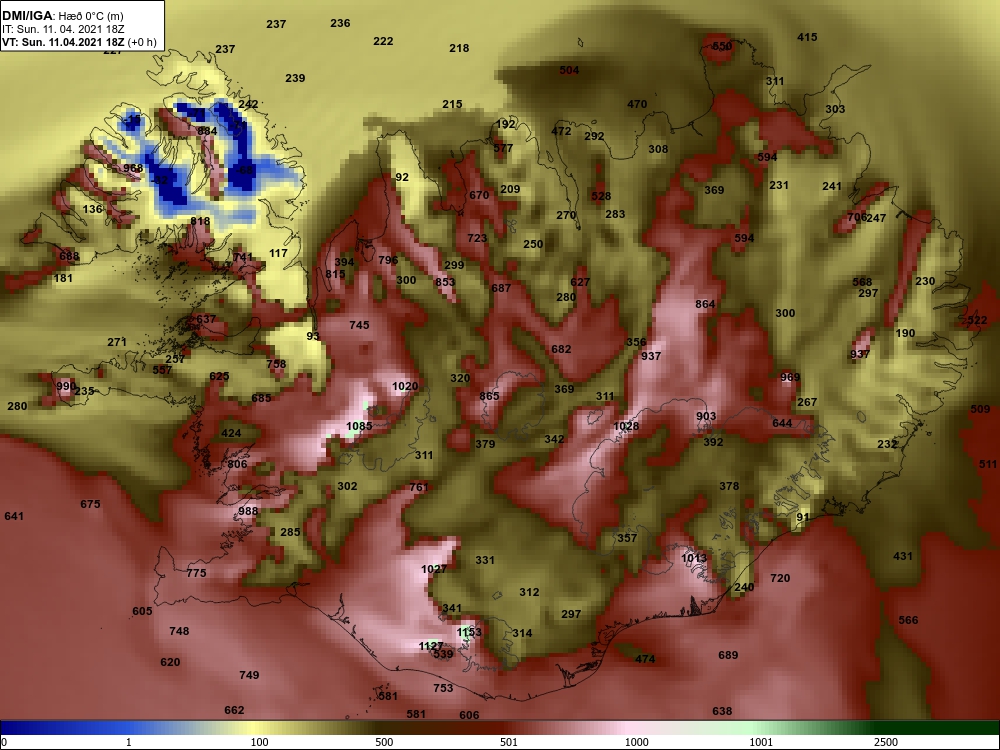The height and width of the screenshot is (750, 1000).
Task: Click the legend label '501'
Action: tap(508, 742)
